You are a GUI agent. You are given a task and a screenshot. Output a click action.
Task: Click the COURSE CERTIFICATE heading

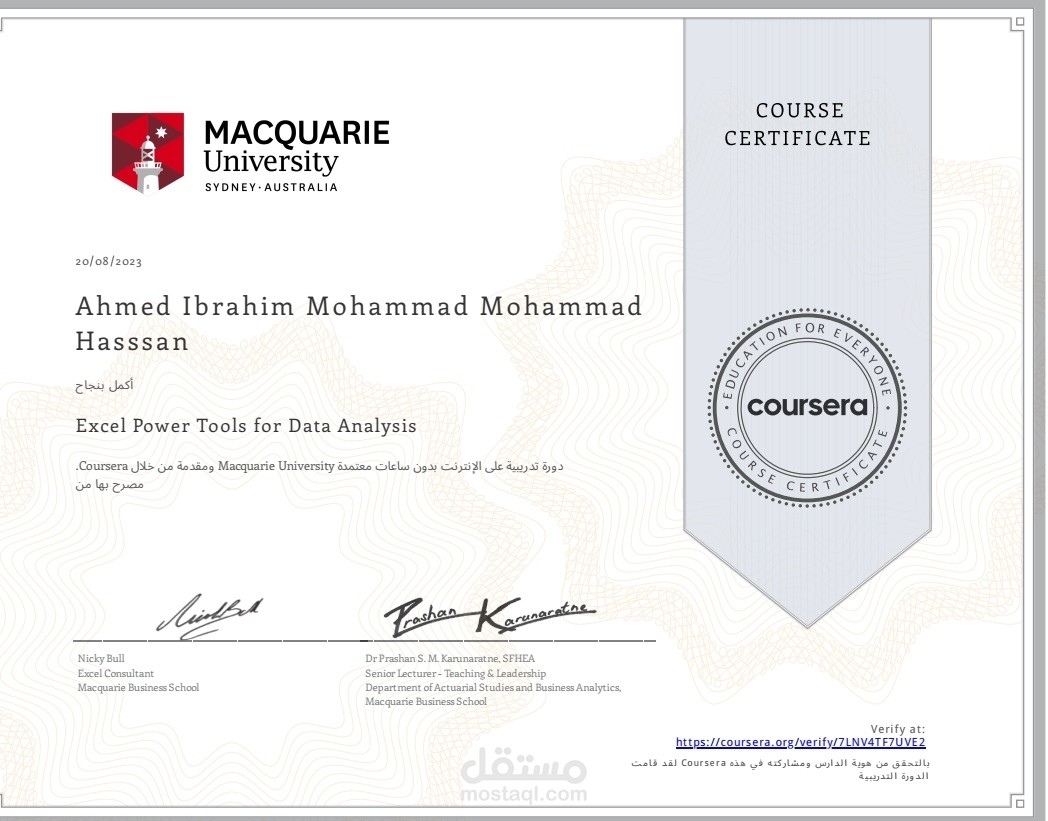[798, 124]
